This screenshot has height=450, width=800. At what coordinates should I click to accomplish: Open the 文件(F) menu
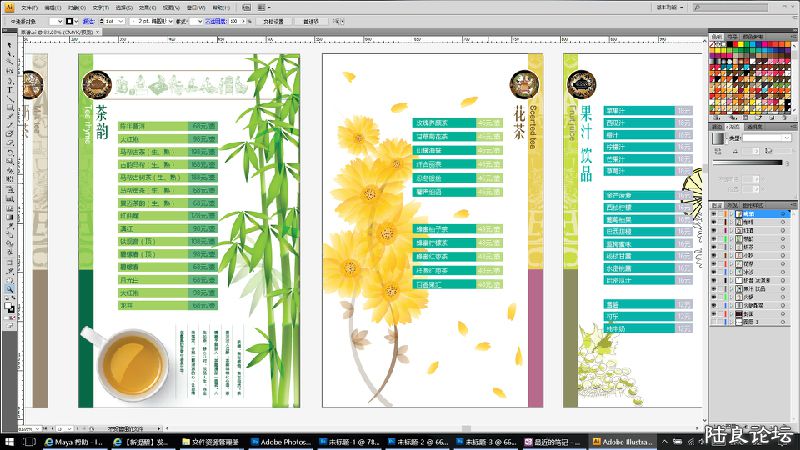tap(29, 5)
